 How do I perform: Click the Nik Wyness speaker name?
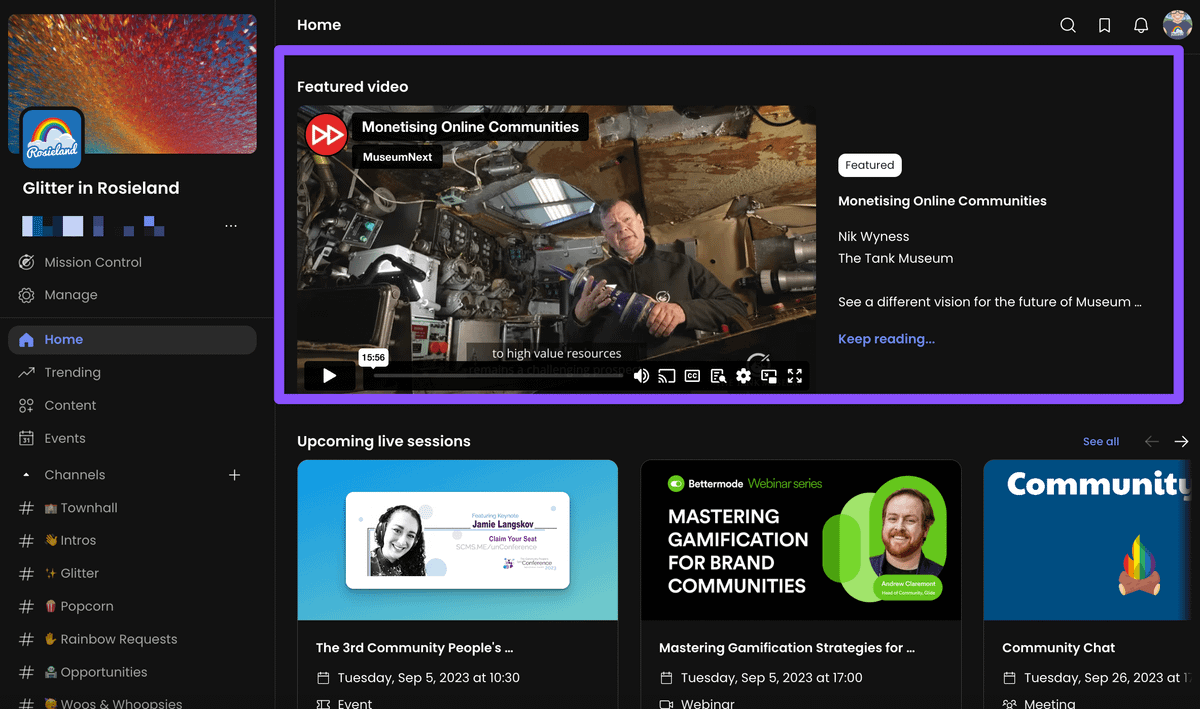click(873, 237)
